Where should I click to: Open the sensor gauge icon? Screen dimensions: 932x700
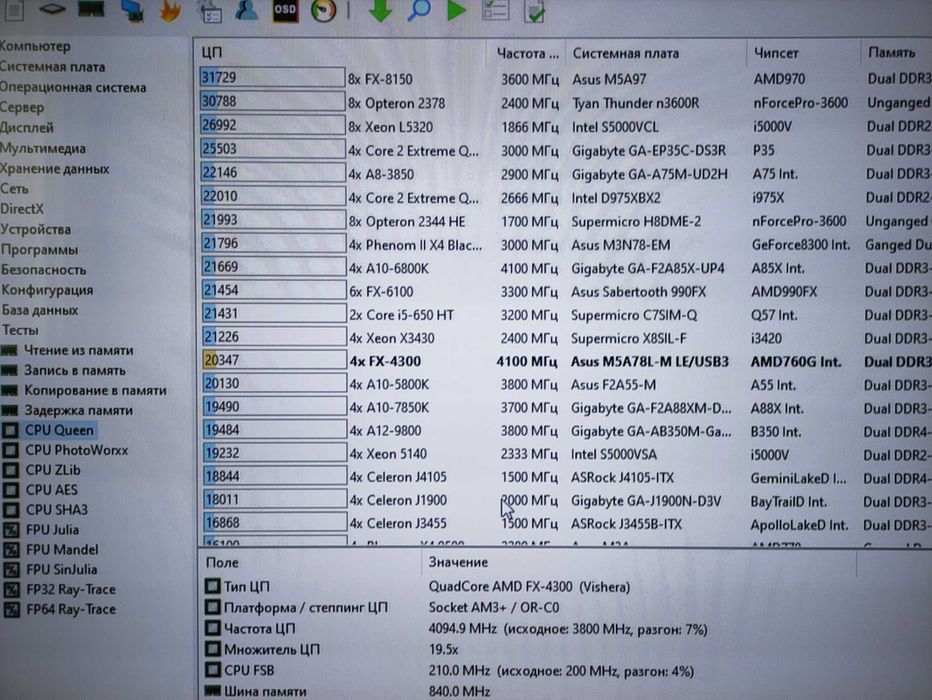[x=323, y=10]
